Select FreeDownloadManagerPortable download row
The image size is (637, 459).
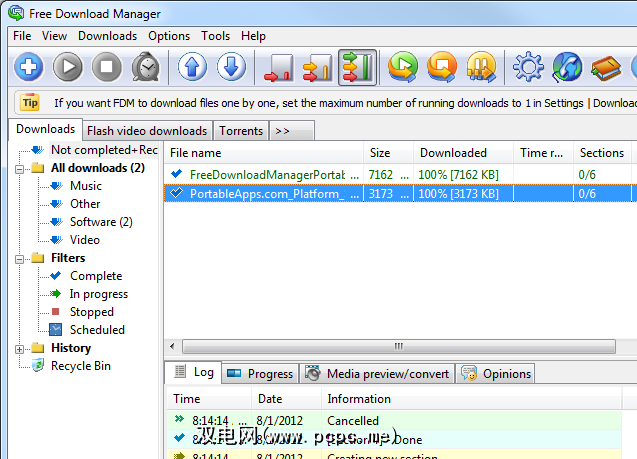(400, 175)
